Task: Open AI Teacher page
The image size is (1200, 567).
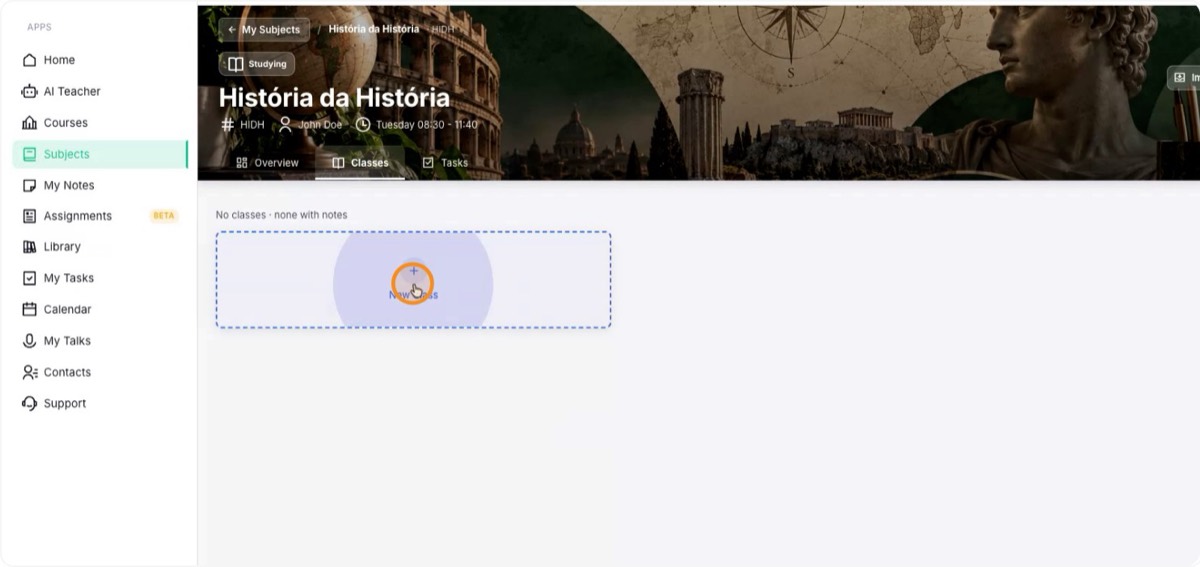Action: [100, 91]
